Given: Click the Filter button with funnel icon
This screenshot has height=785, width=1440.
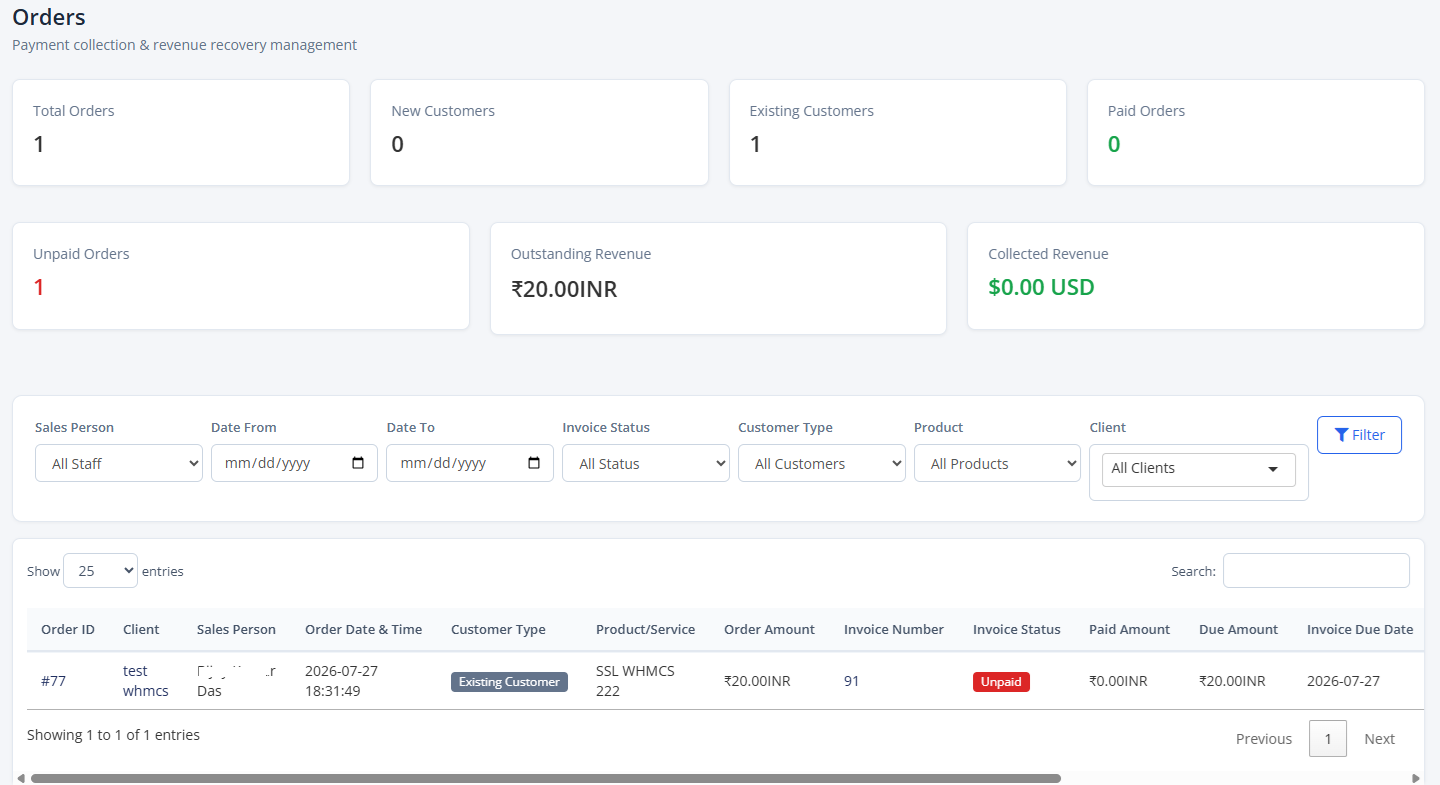Looking at the screenshot, I should pyautogui.click(x=1359, y=435).
